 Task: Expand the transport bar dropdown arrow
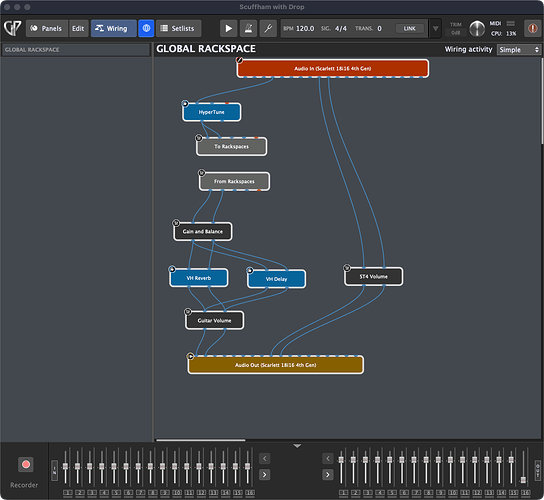[435, 28]
